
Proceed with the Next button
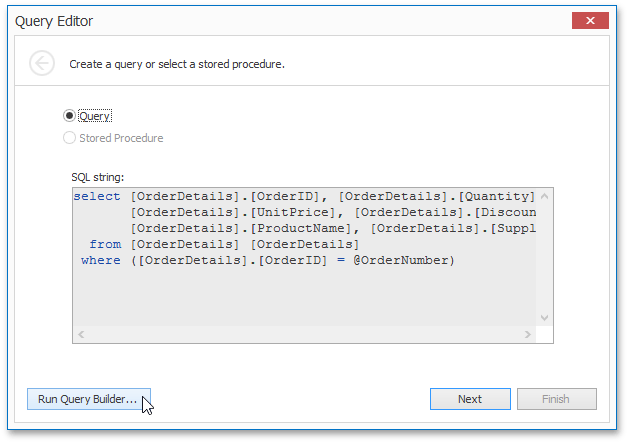(470, 399)
